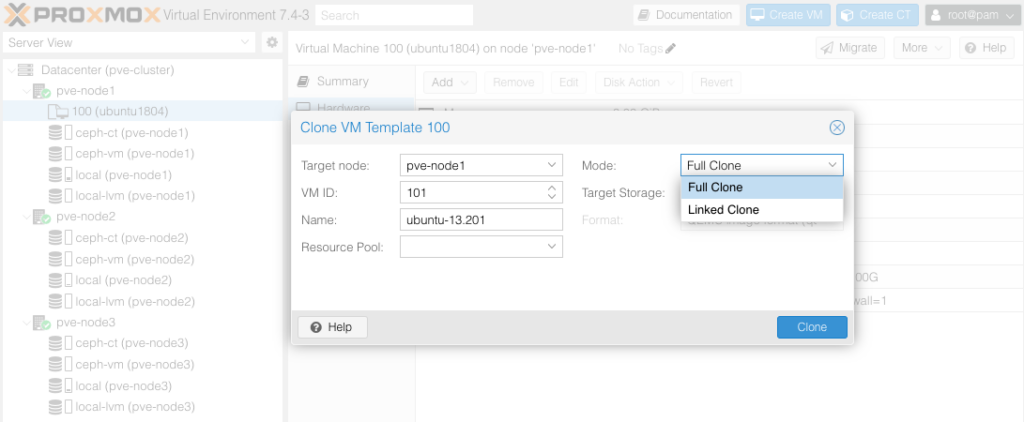Click Help button in VM header
The height and width of the screenshot is (422, 1024).
(x=986, y=48)
